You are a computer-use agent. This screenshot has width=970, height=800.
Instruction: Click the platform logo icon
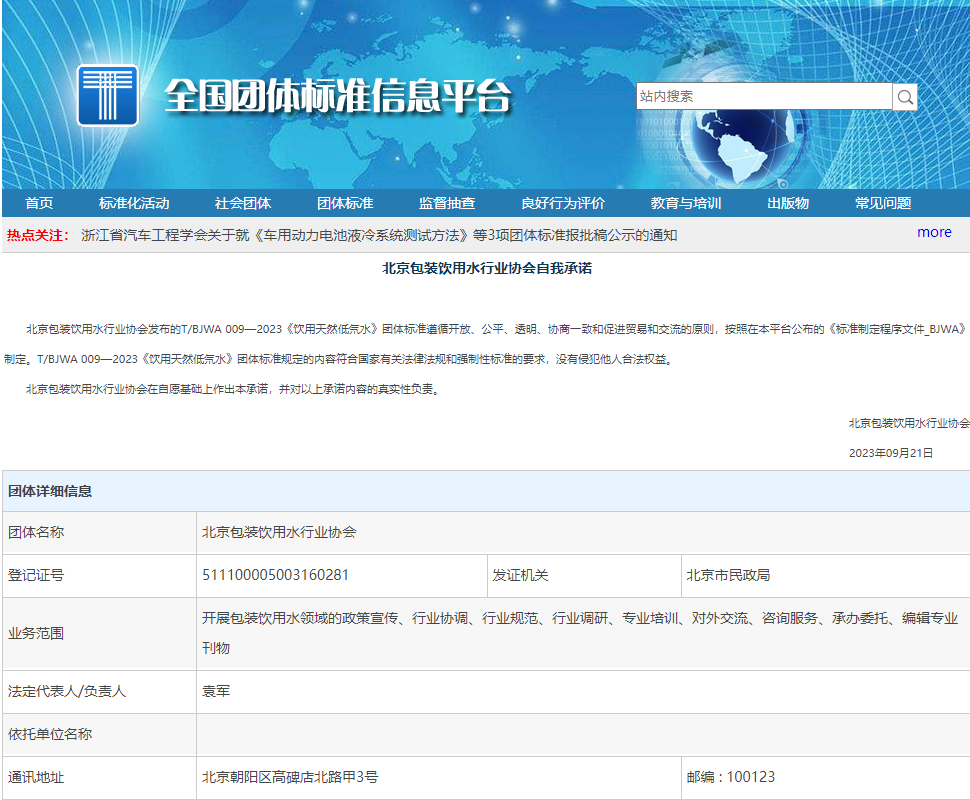108,95
